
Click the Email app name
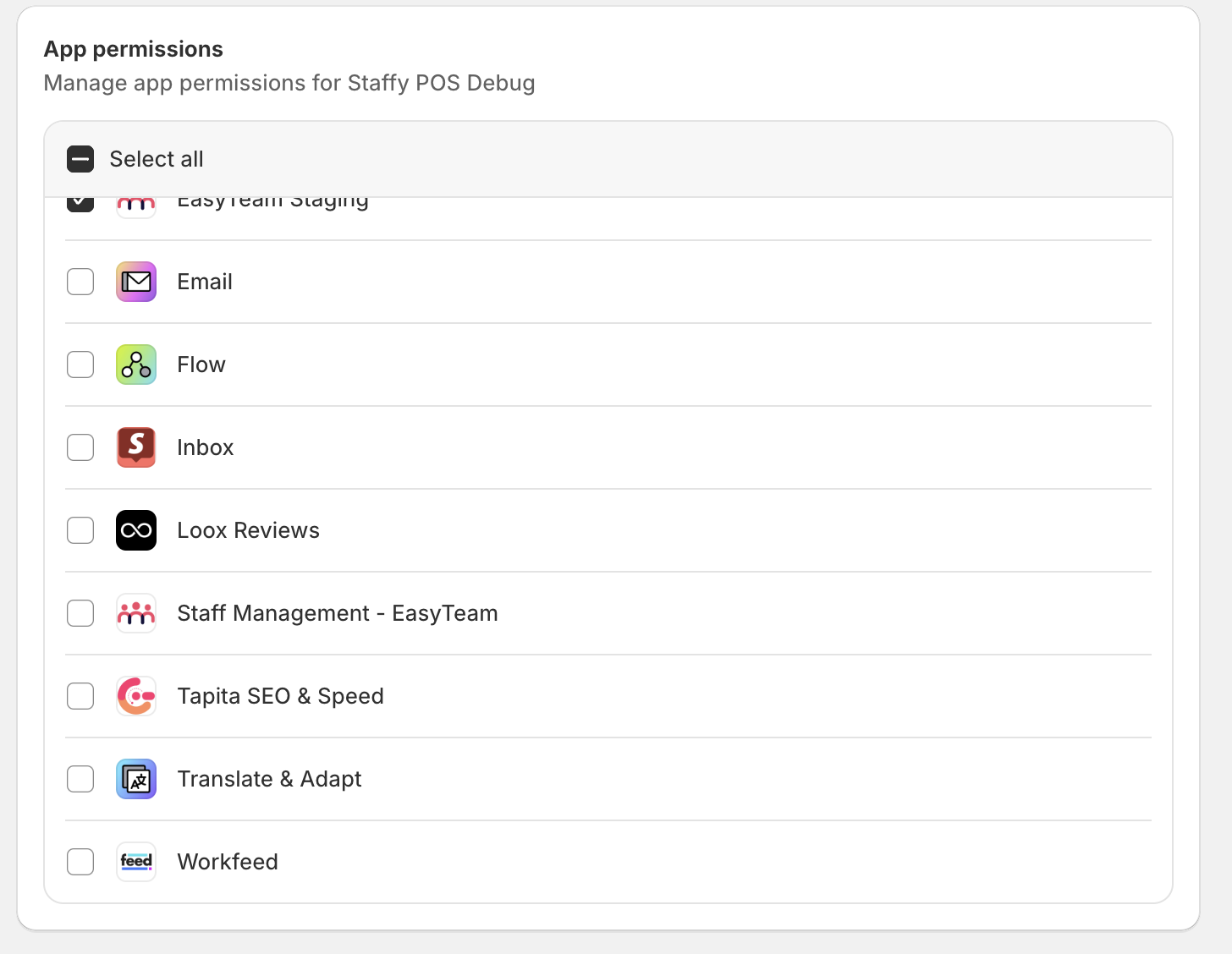205,282
